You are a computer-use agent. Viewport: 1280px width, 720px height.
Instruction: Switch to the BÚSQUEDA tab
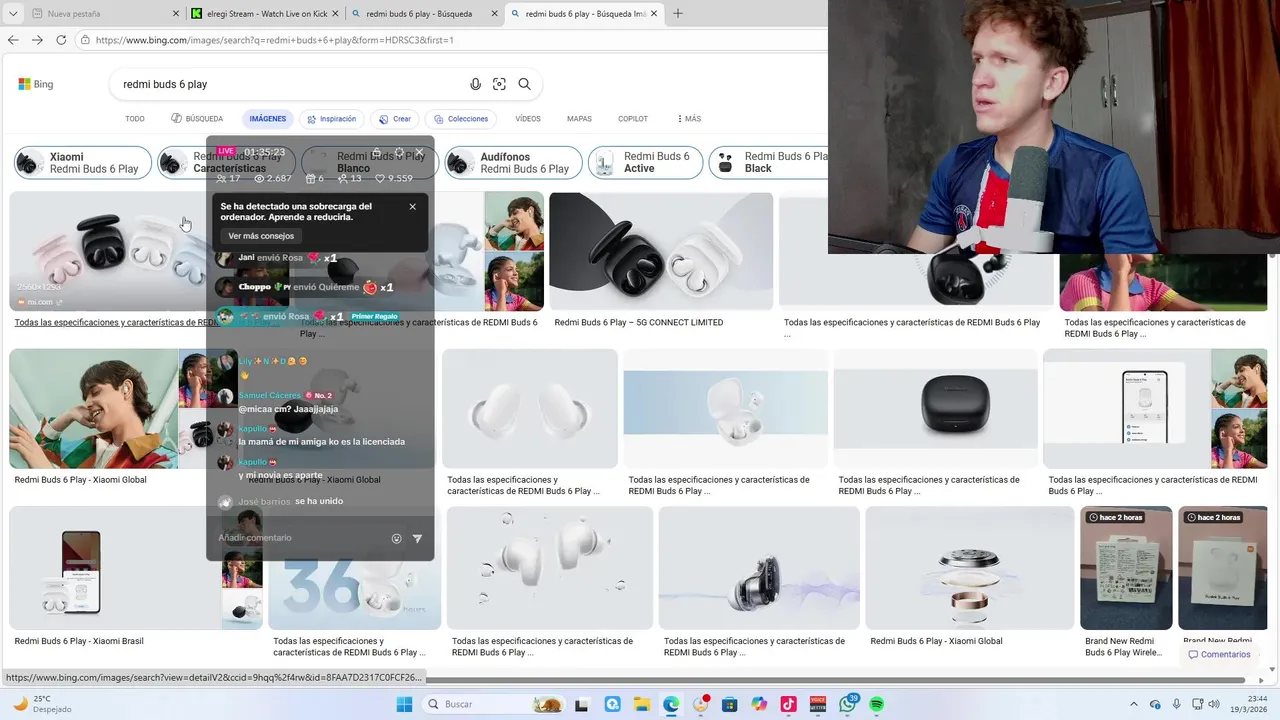coord(197,119)
